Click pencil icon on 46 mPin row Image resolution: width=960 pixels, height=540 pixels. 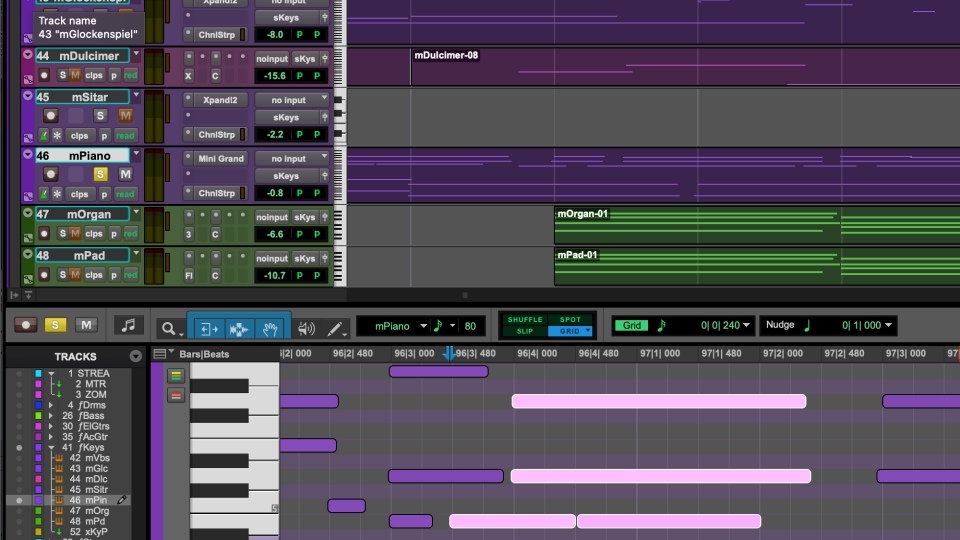(x=122, y=500)
